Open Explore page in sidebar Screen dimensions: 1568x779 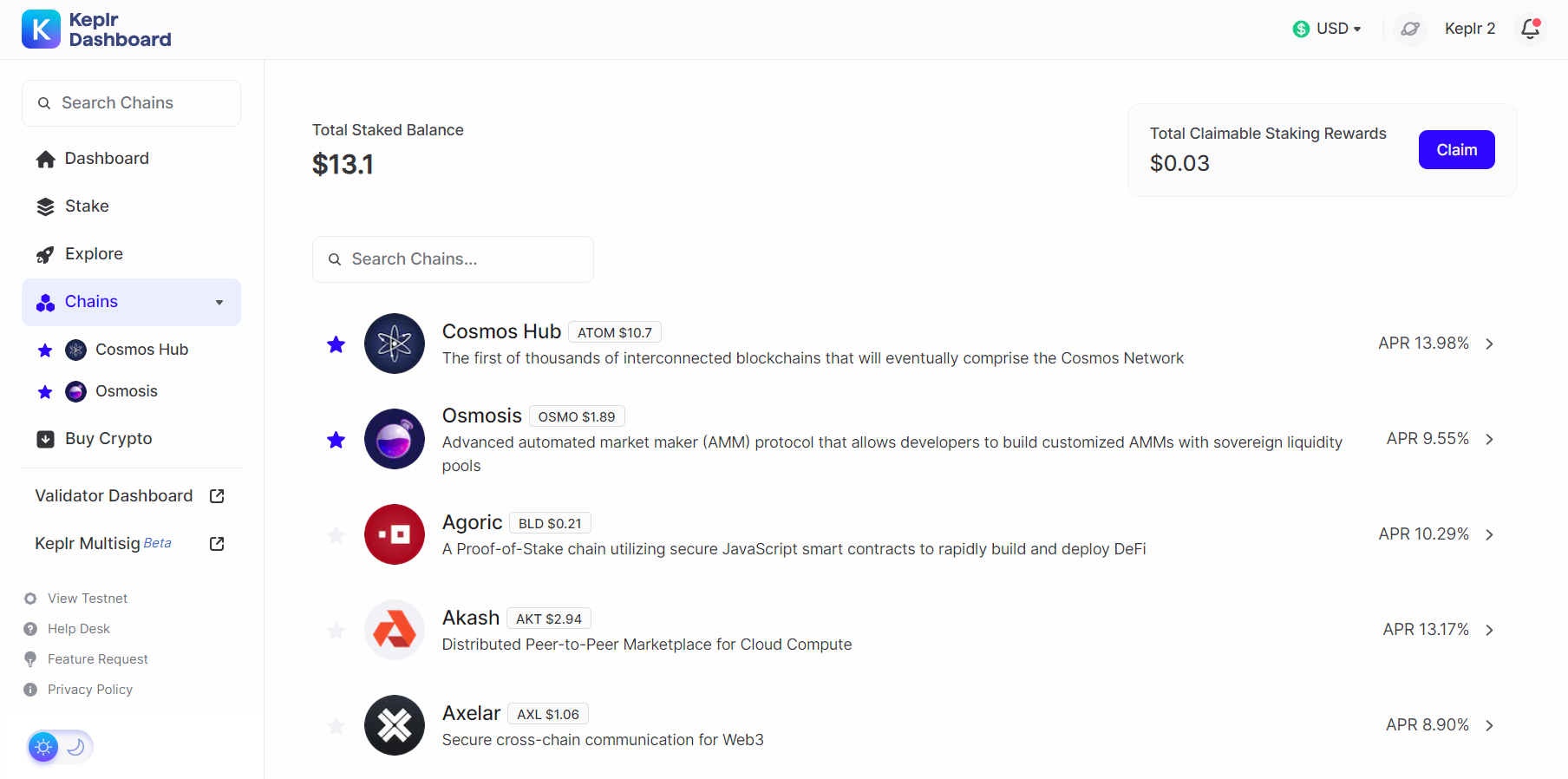[x=131, y=254]
